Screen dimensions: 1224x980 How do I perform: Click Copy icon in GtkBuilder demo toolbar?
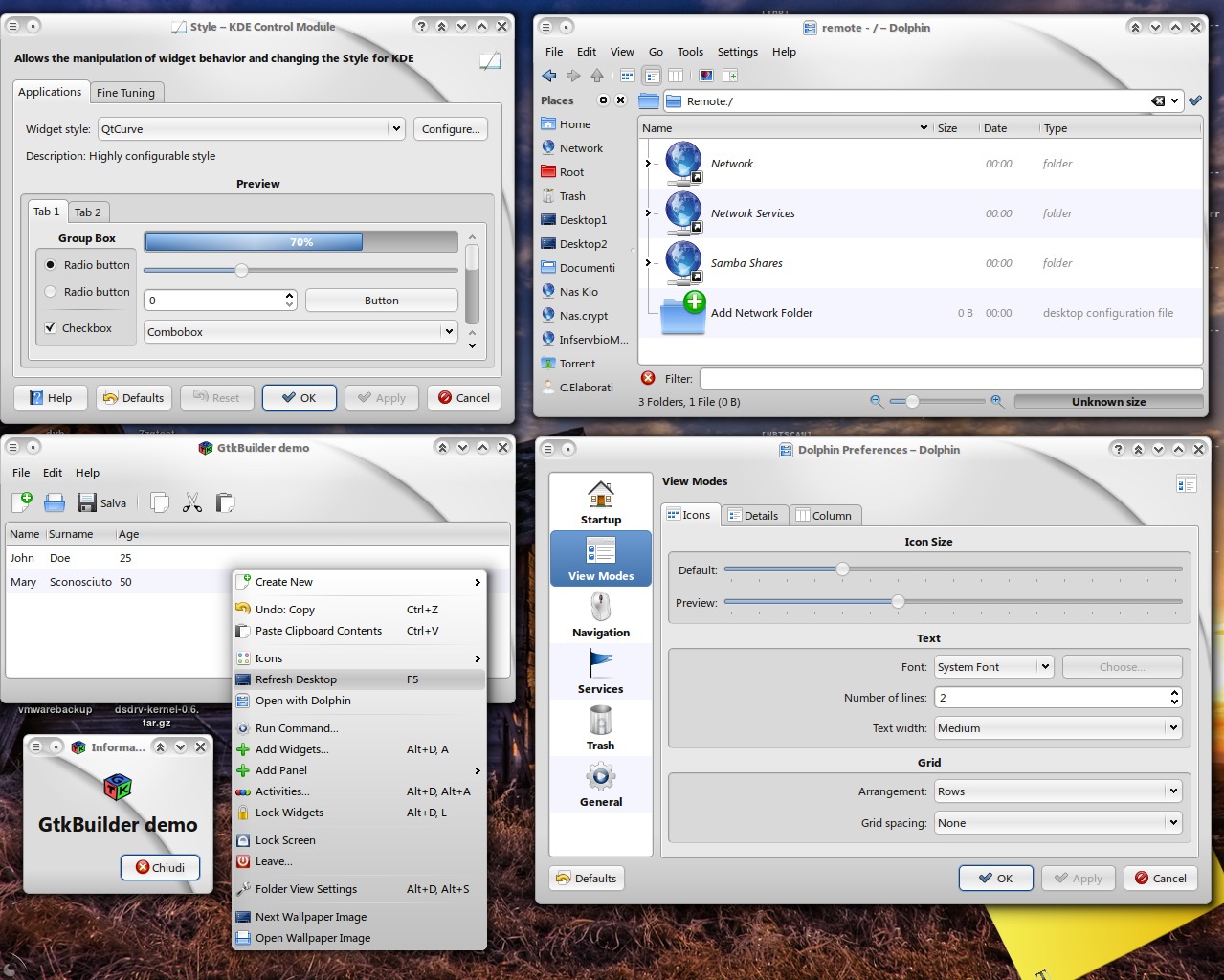pos(160,502)
